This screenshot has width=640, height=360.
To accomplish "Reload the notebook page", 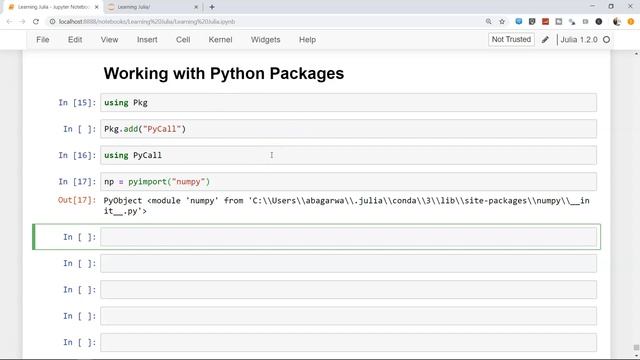I will [x=36, y=22].
